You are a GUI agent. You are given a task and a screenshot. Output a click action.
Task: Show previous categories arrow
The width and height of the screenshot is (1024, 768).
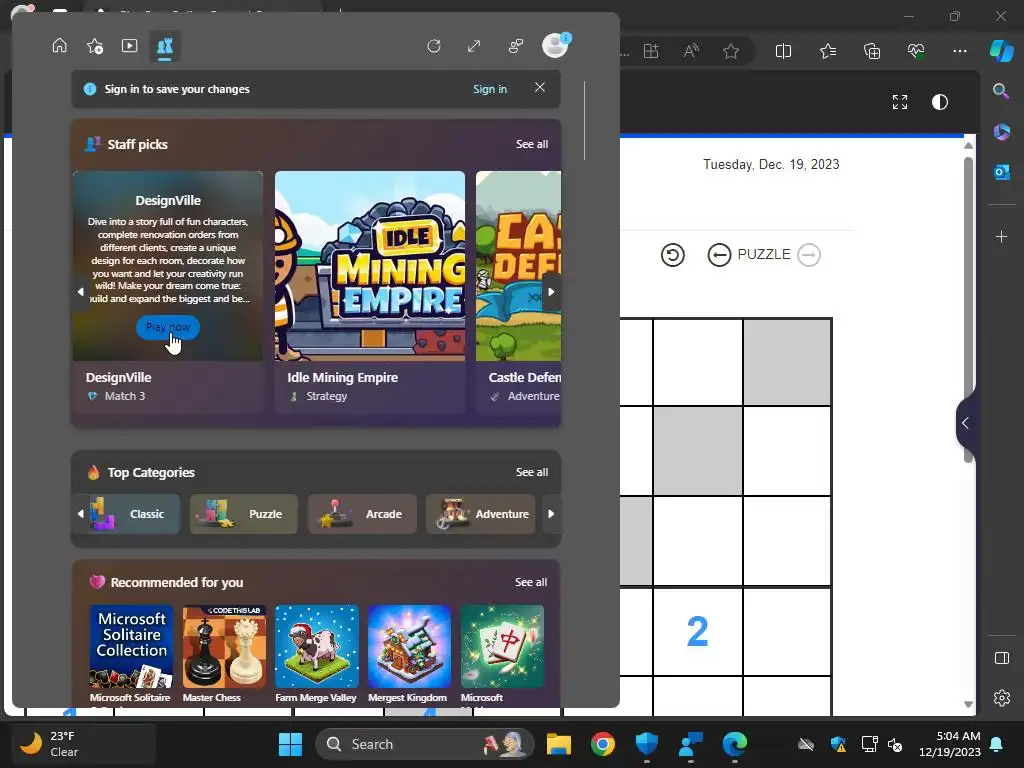pyautogui.click(x=80, y=514)
